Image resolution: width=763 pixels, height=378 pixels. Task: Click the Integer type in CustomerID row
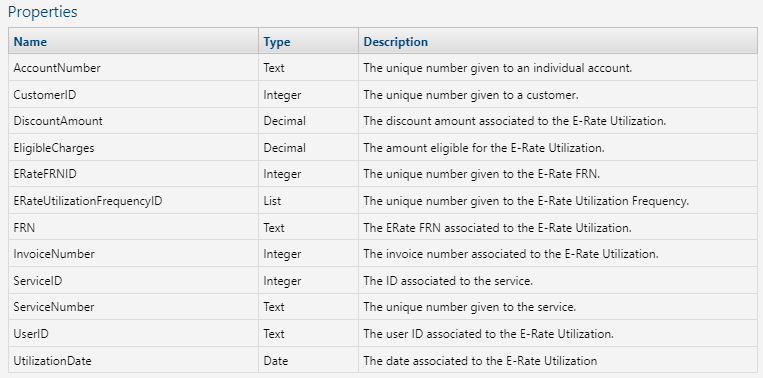282,95
